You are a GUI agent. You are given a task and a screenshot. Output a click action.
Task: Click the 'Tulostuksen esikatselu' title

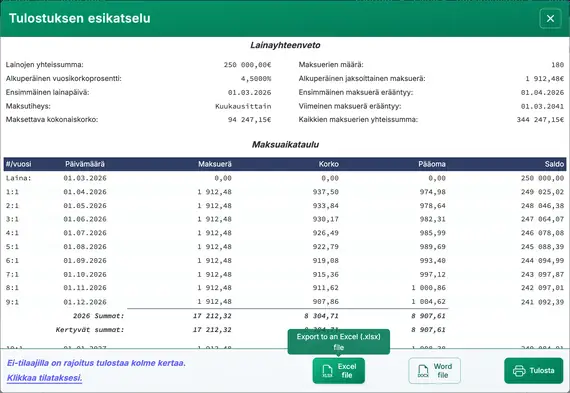[x=80, y=18]
